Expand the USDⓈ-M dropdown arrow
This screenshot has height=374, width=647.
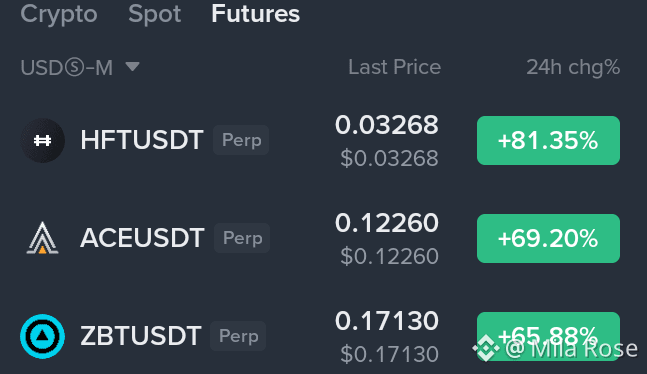132,66
